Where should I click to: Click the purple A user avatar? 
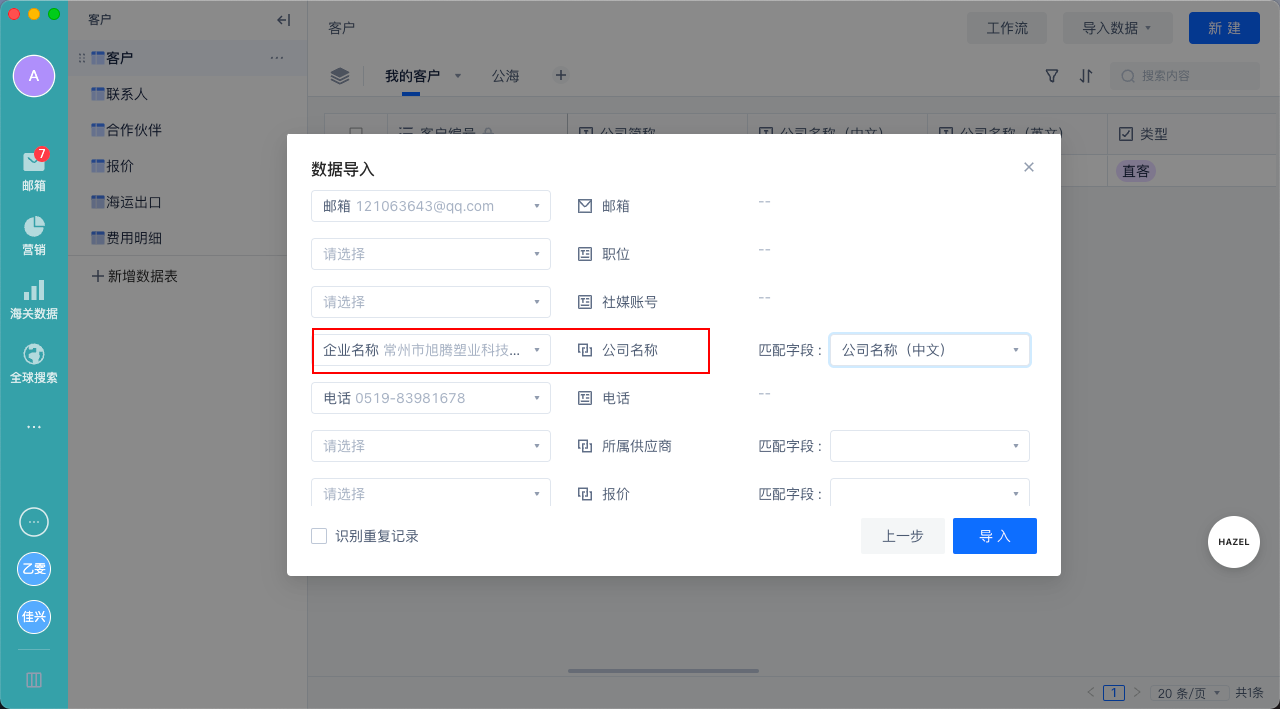(x=34, y=76)
